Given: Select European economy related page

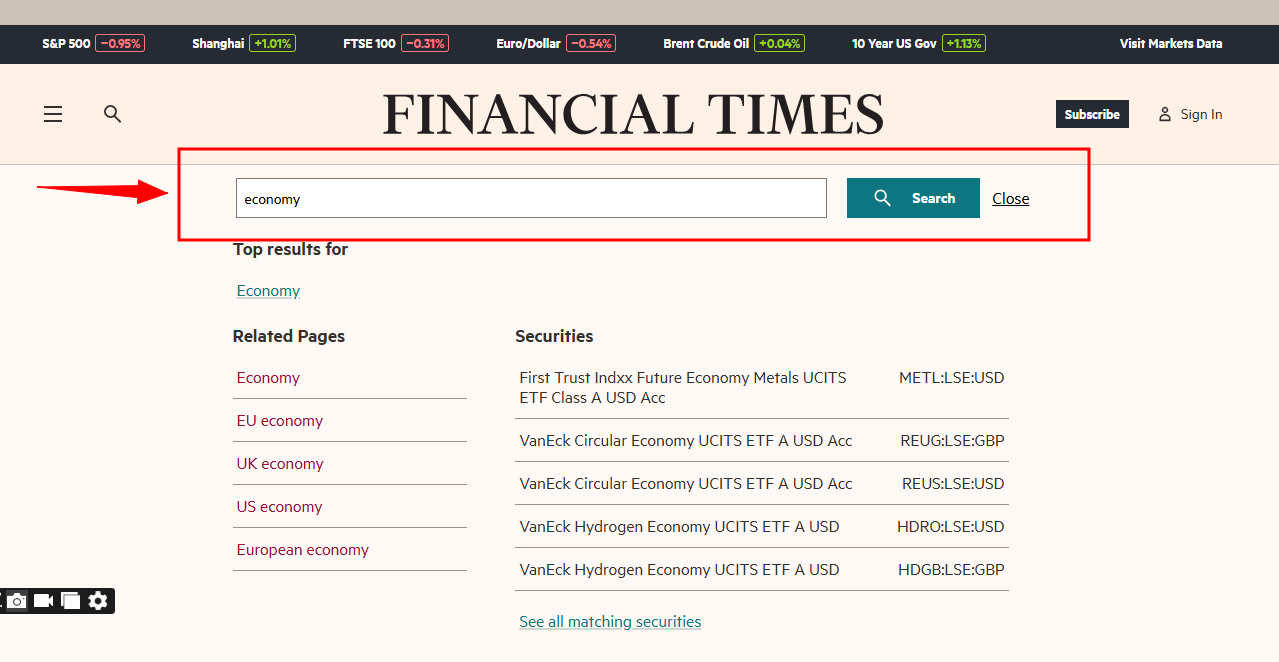Looking at the screenshot, I should click(302, 550).
